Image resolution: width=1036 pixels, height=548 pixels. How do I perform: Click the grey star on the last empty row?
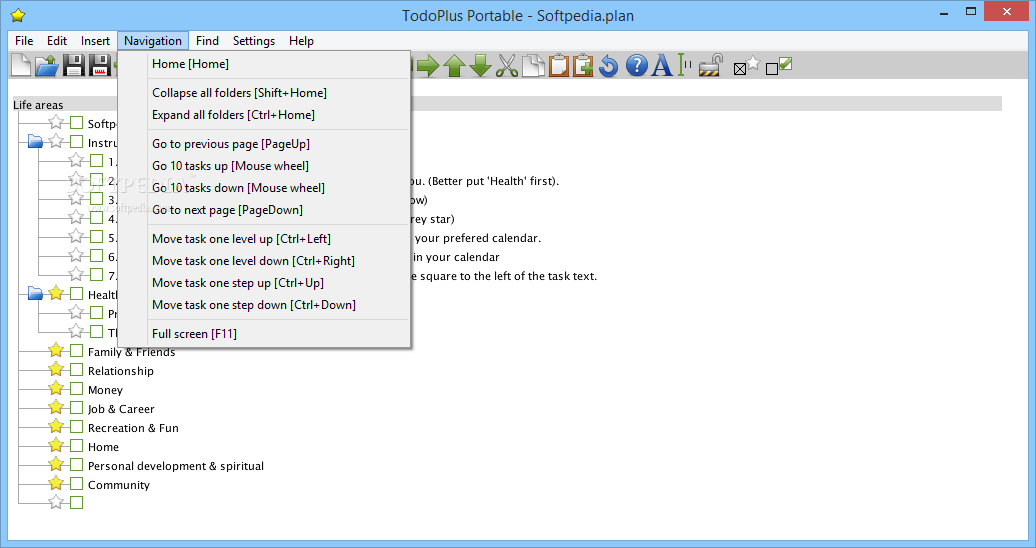56,502
